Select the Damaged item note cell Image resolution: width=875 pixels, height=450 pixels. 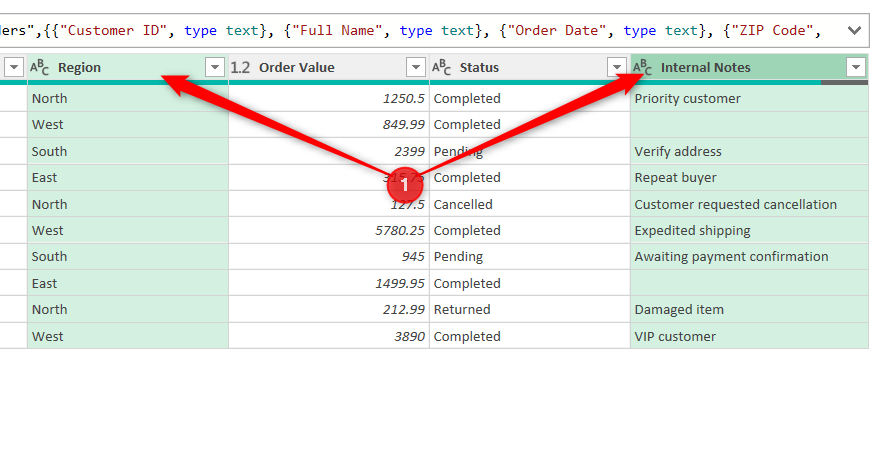point(749,310)
